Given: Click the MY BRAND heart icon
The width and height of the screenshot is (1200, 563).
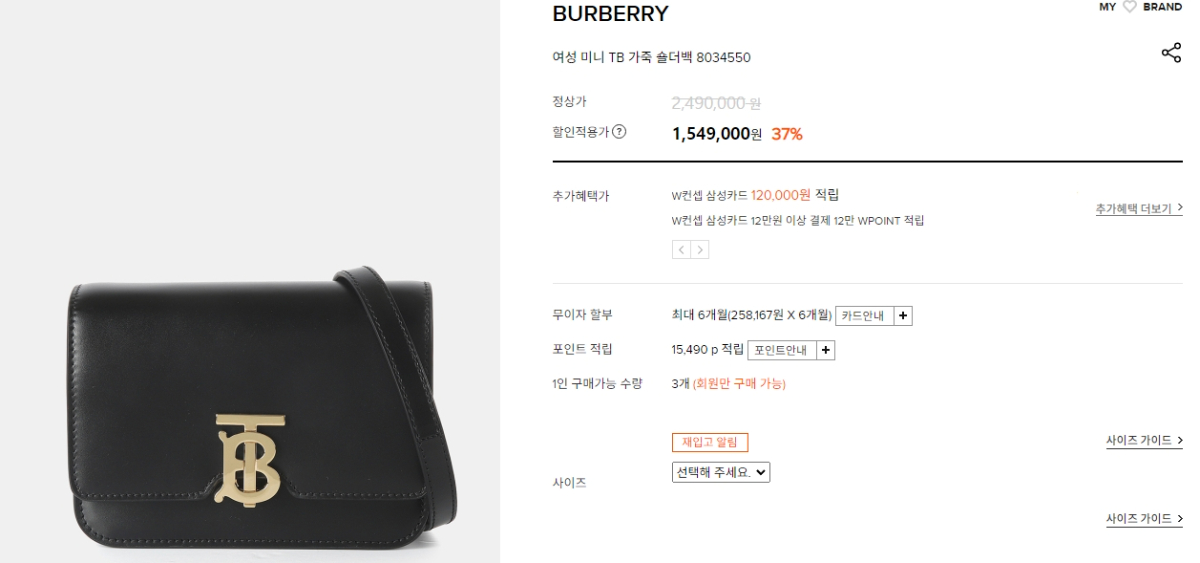Looking at the screenshot, I should pyautogui.click(x=1130, y=7).
